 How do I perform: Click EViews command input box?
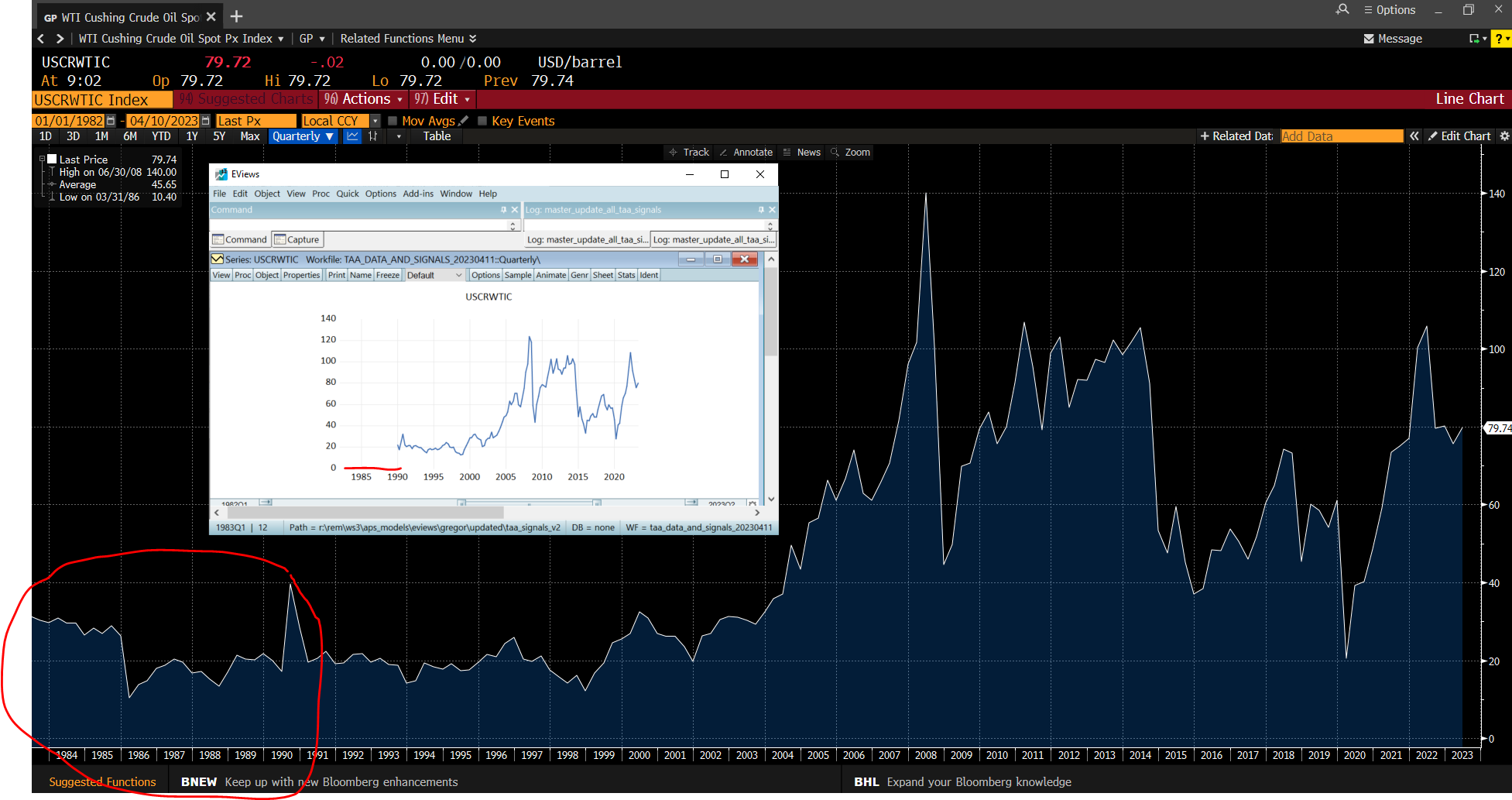tap(358, 225)
